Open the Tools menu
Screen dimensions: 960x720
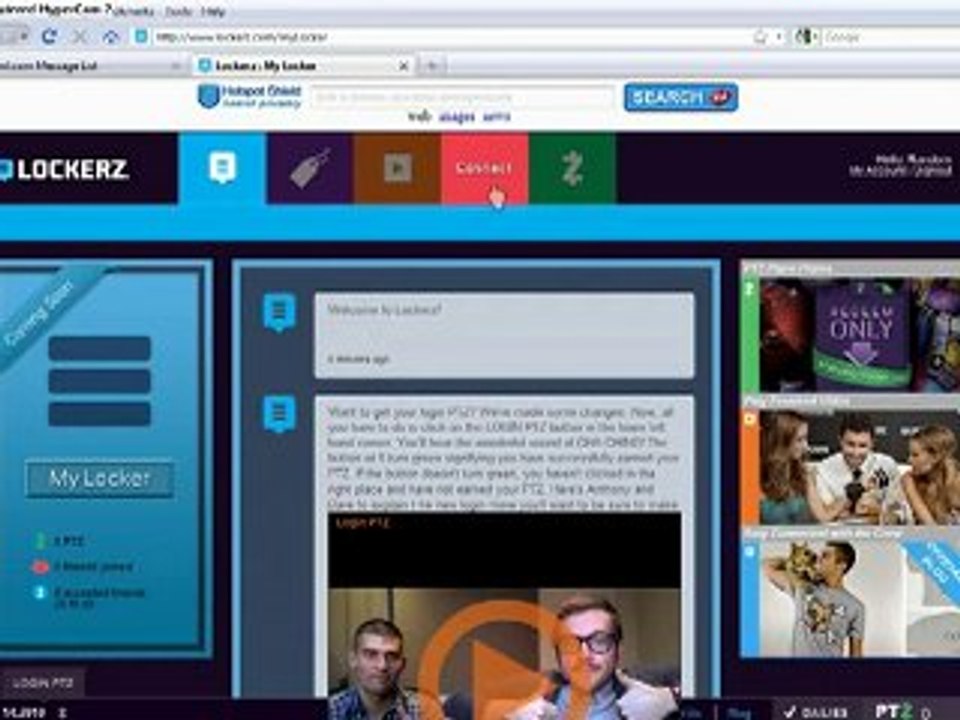point(178,11)
